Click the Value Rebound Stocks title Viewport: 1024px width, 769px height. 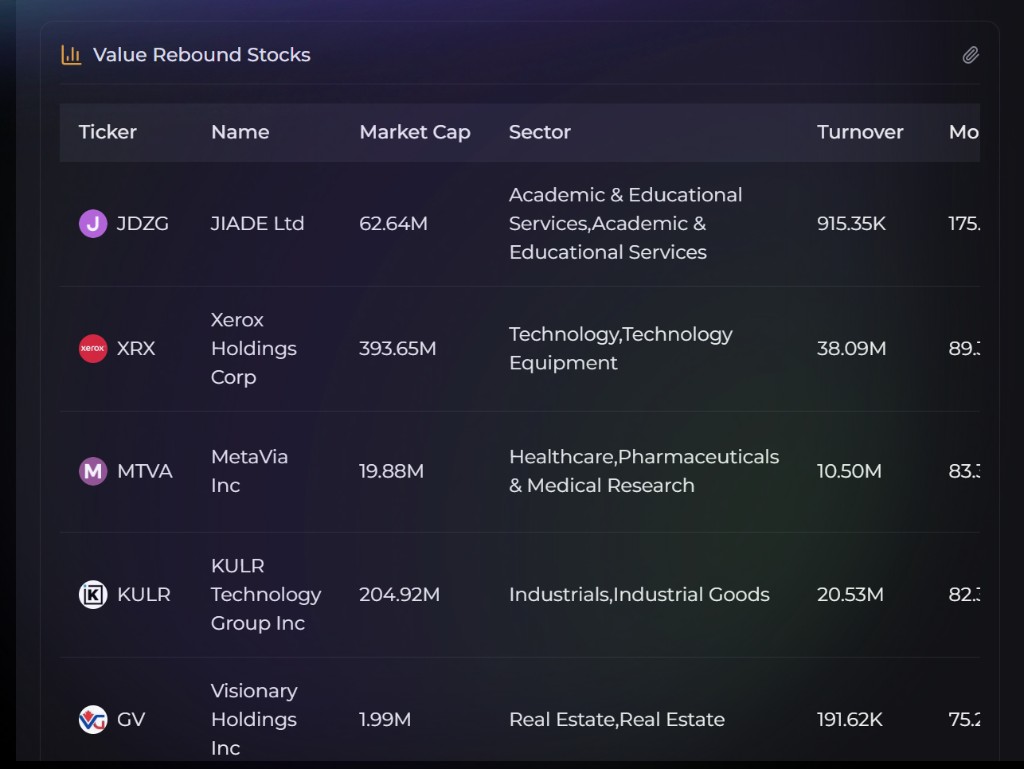pyautogui.click(x=202, y=55)
